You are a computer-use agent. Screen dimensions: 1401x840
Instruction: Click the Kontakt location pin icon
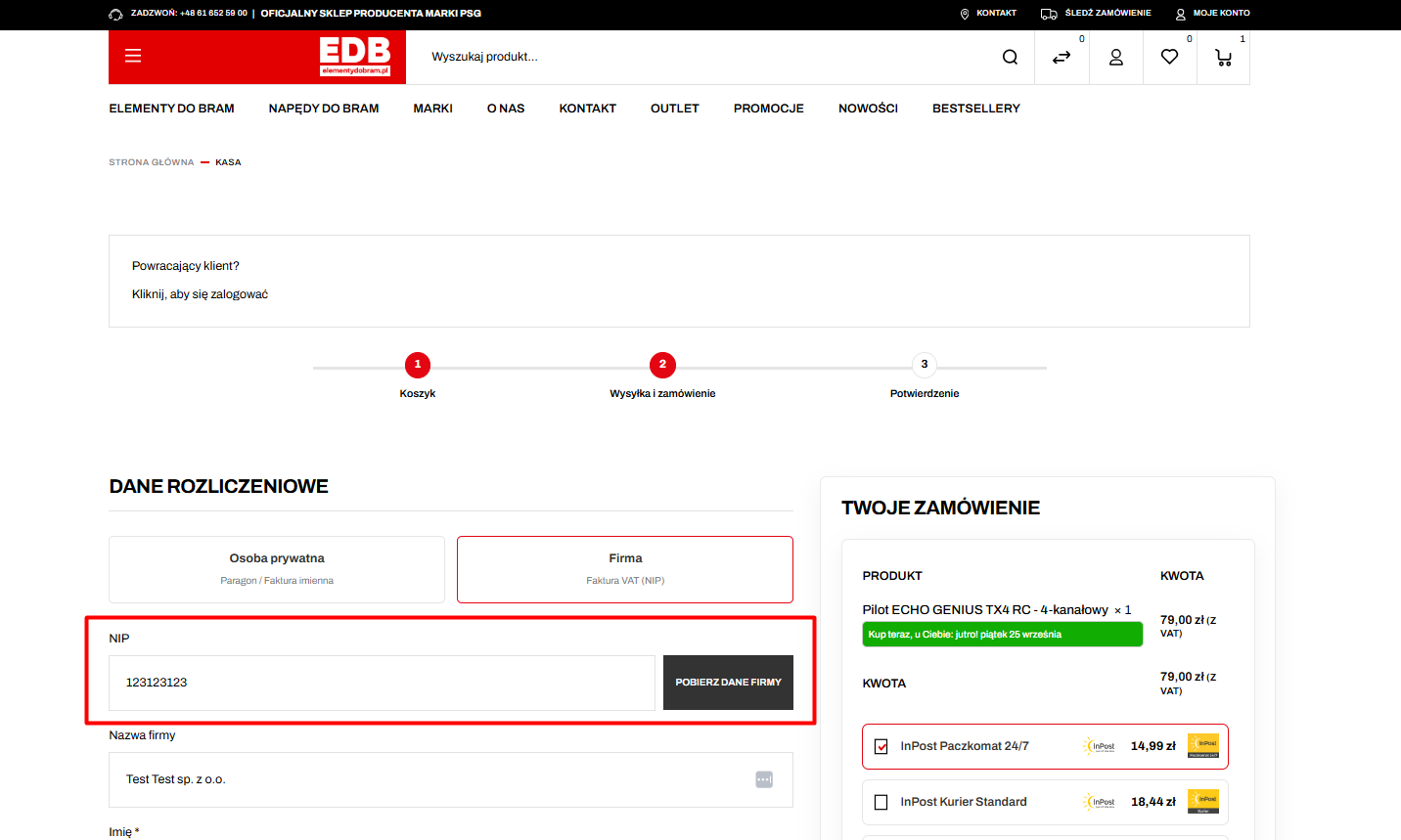click(x=965, y=14)
